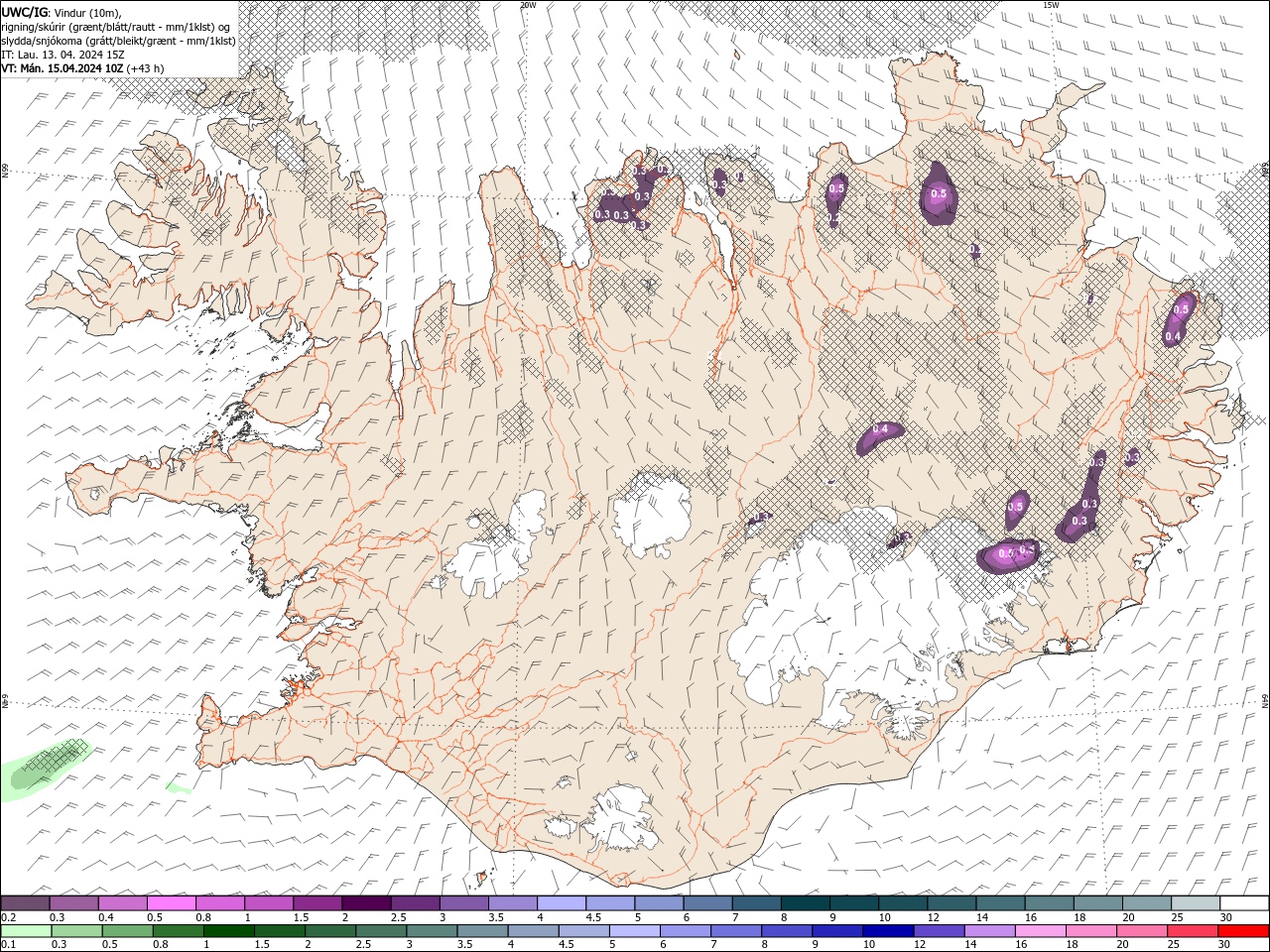Select the dark purple 2 mm snow swatch
Screen dimensions: 1270x952
(366, 903)
